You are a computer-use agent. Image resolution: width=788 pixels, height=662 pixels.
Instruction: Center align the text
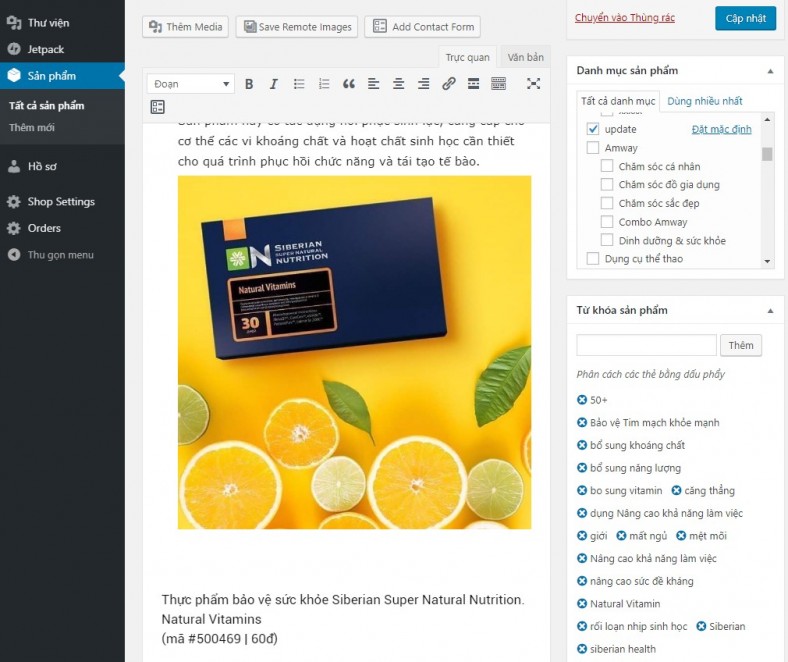pyautogui.click(x=398, y=84)
